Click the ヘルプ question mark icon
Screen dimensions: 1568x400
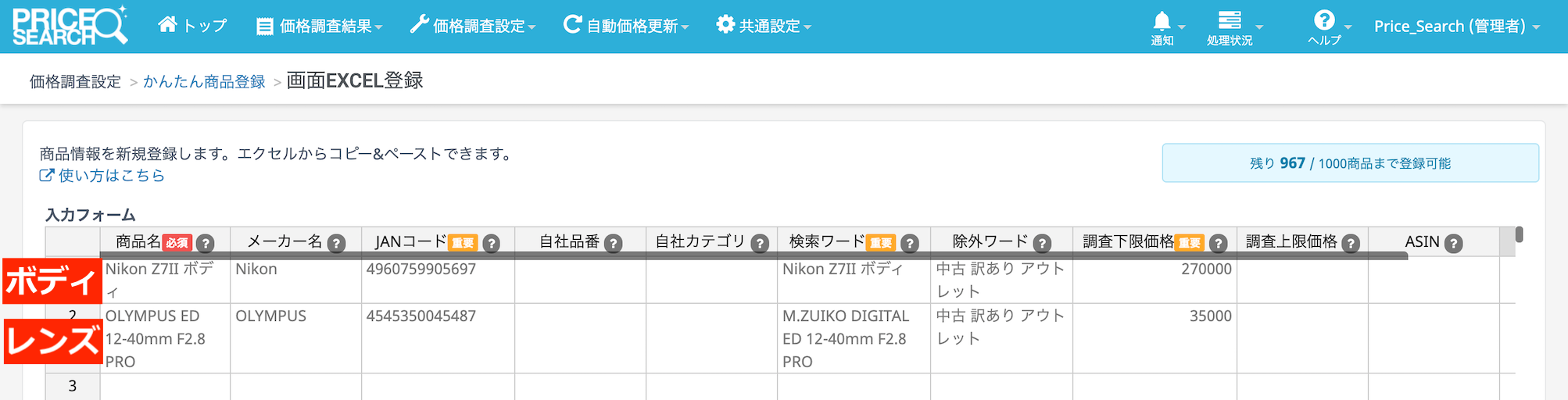click(1324, 20)
